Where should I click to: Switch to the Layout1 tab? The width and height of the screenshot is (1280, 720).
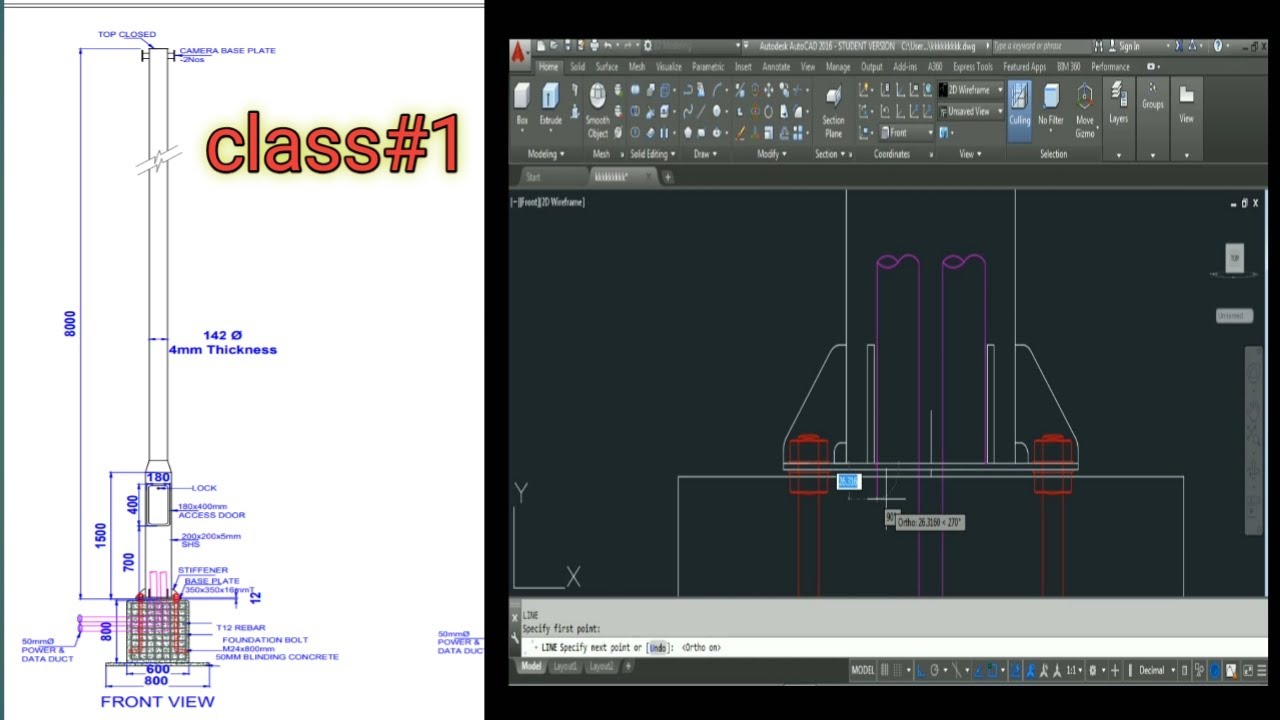pyautogui.click(x=566, y=666)
